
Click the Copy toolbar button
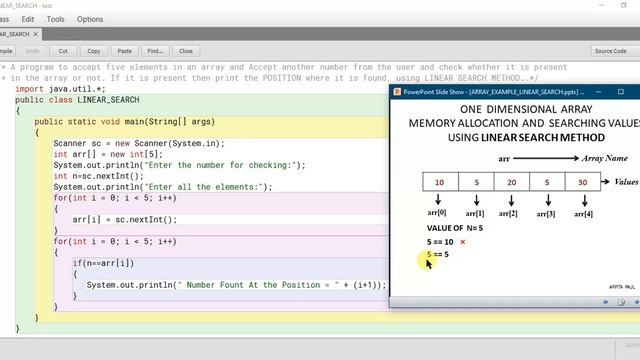(x=93, y=51)
